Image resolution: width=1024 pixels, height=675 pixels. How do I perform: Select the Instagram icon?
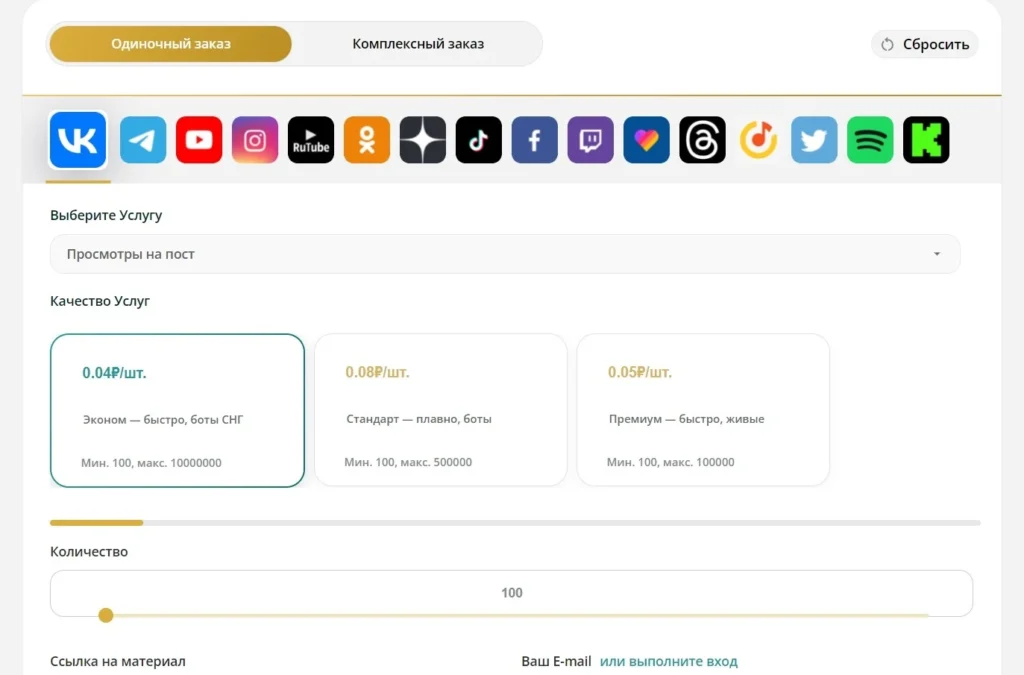pyautogui.click(x=255, y=140)
